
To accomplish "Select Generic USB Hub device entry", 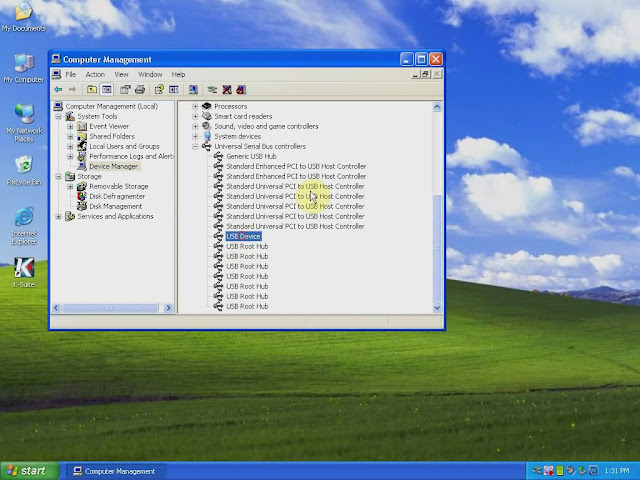I will click(x=251, y=156).
